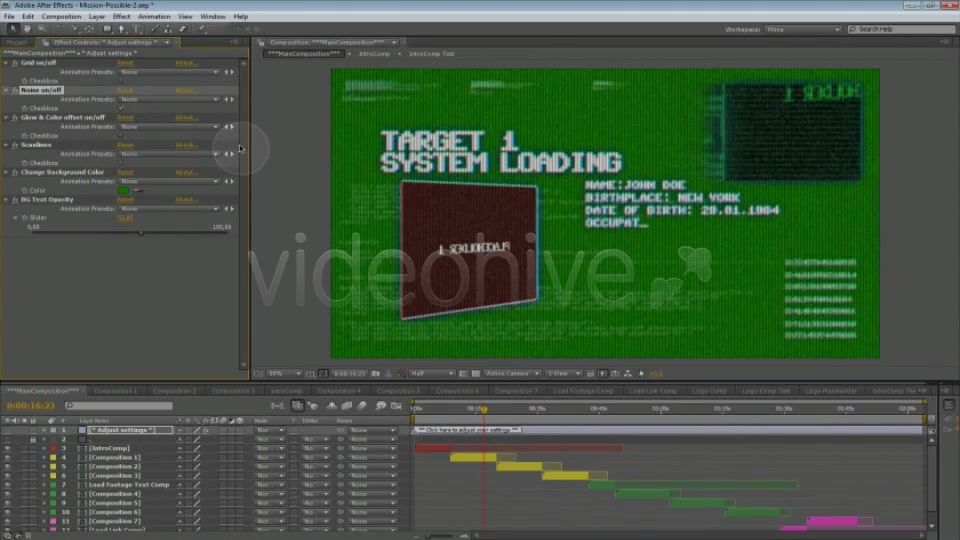Select the Puppet Pin tool
The width and height of the screenshot is (960, 540).
point(202,29)
